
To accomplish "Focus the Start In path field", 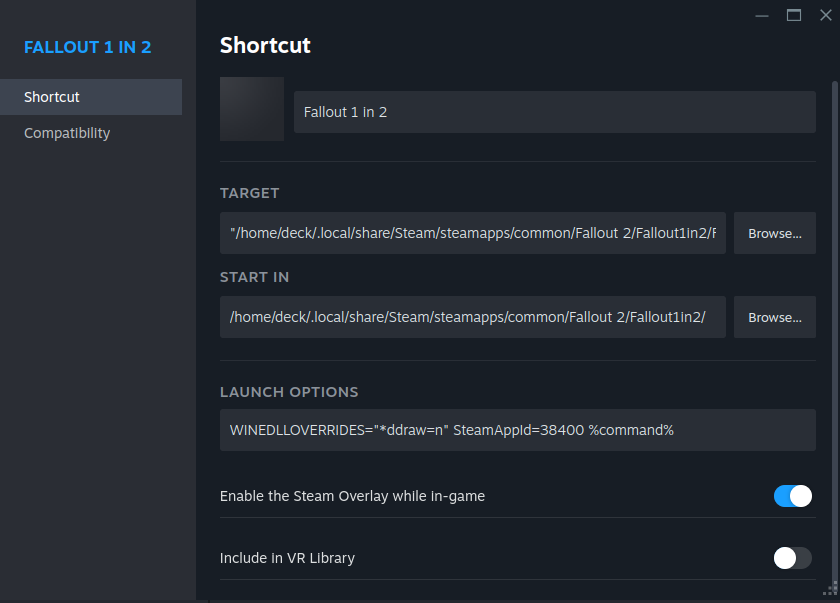I will coord(472,317).
